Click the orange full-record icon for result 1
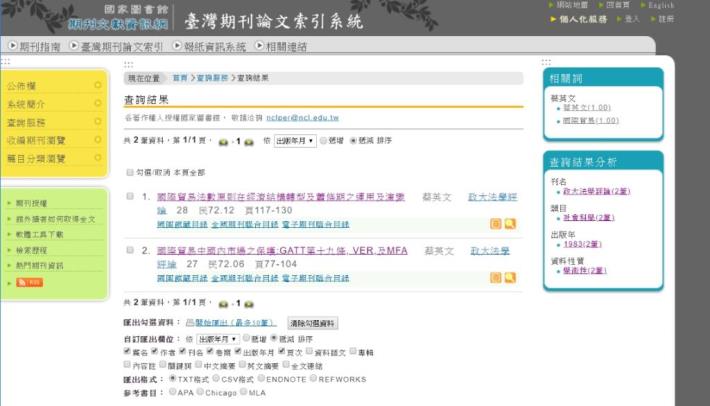This screenshot has height=406, width=710. coord(495,225)
